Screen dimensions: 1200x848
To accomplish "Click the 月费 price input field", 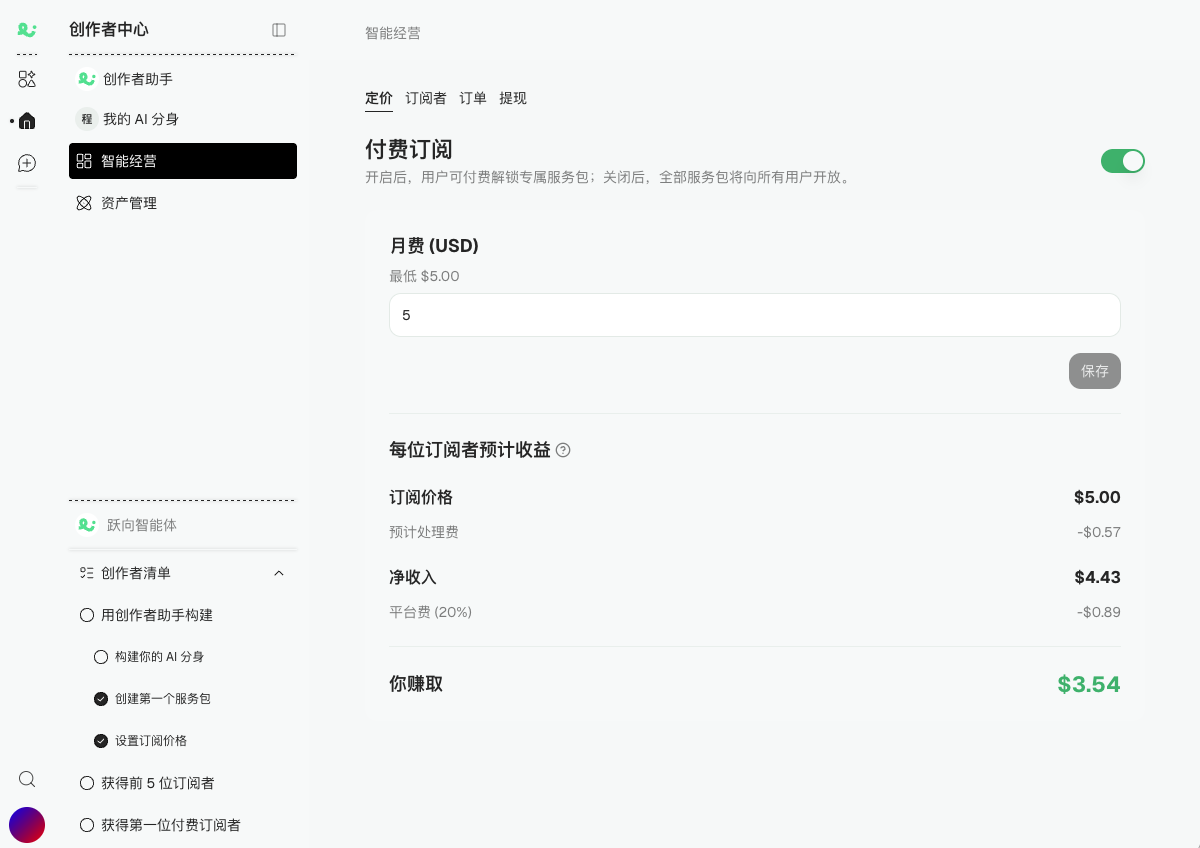I will tap(755, 315).
